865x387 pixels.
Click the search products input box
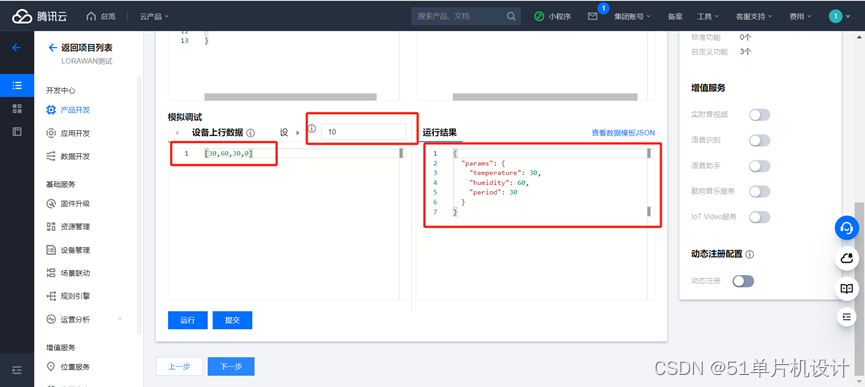point(460,16)
